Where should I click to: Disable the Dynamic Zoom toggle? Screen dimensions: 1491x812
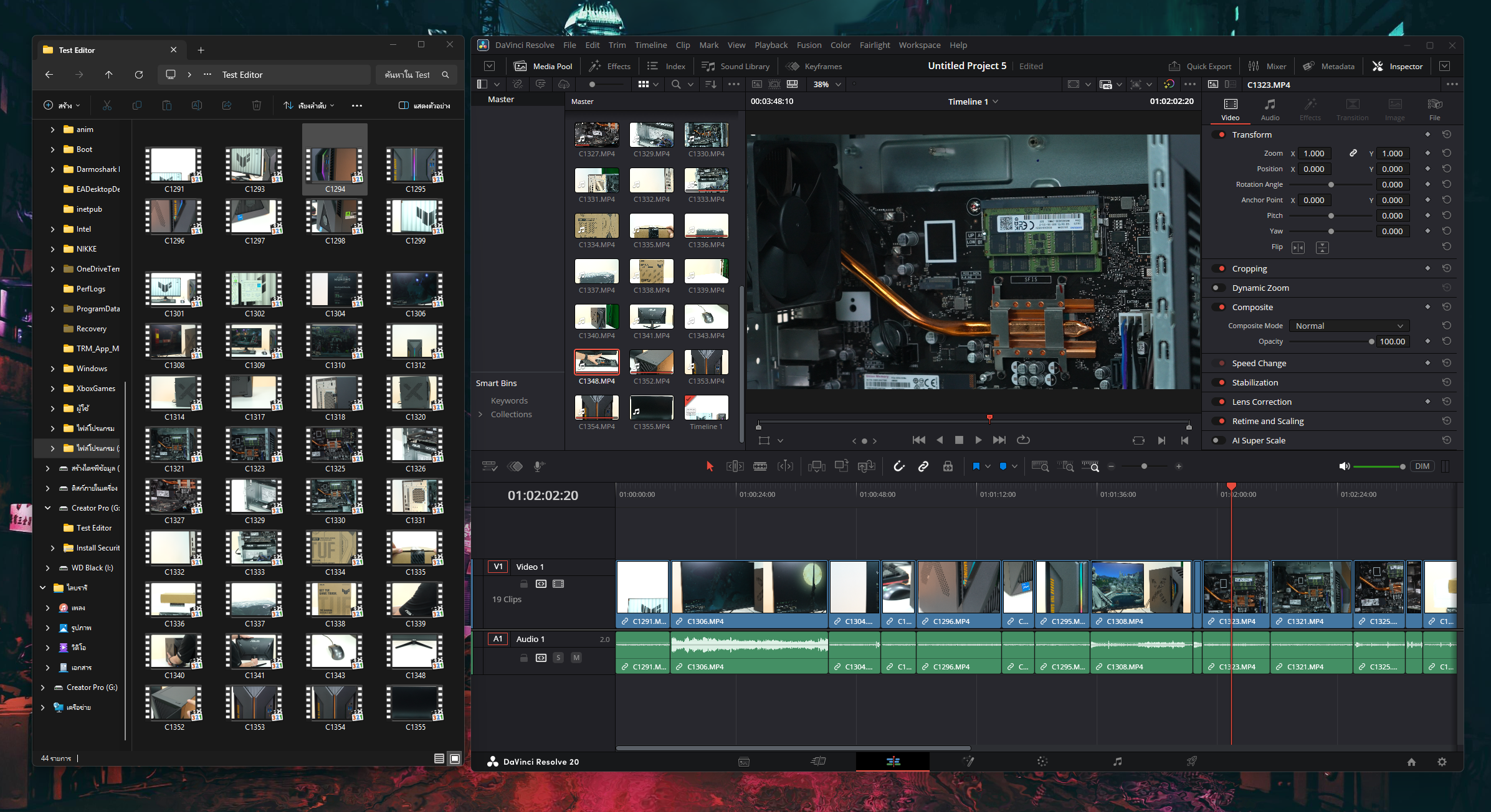click(1216, 288)
